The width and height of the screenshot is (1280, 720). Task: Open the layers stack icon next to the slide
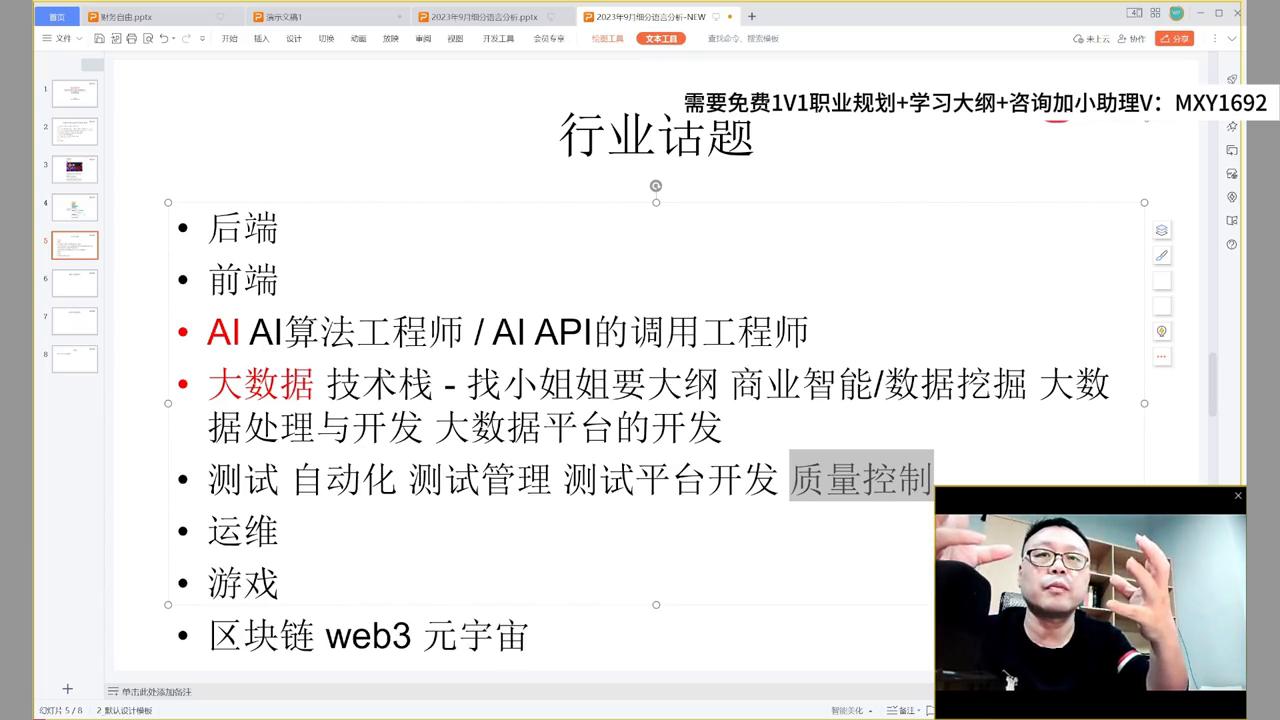(x=1161, y=230)
